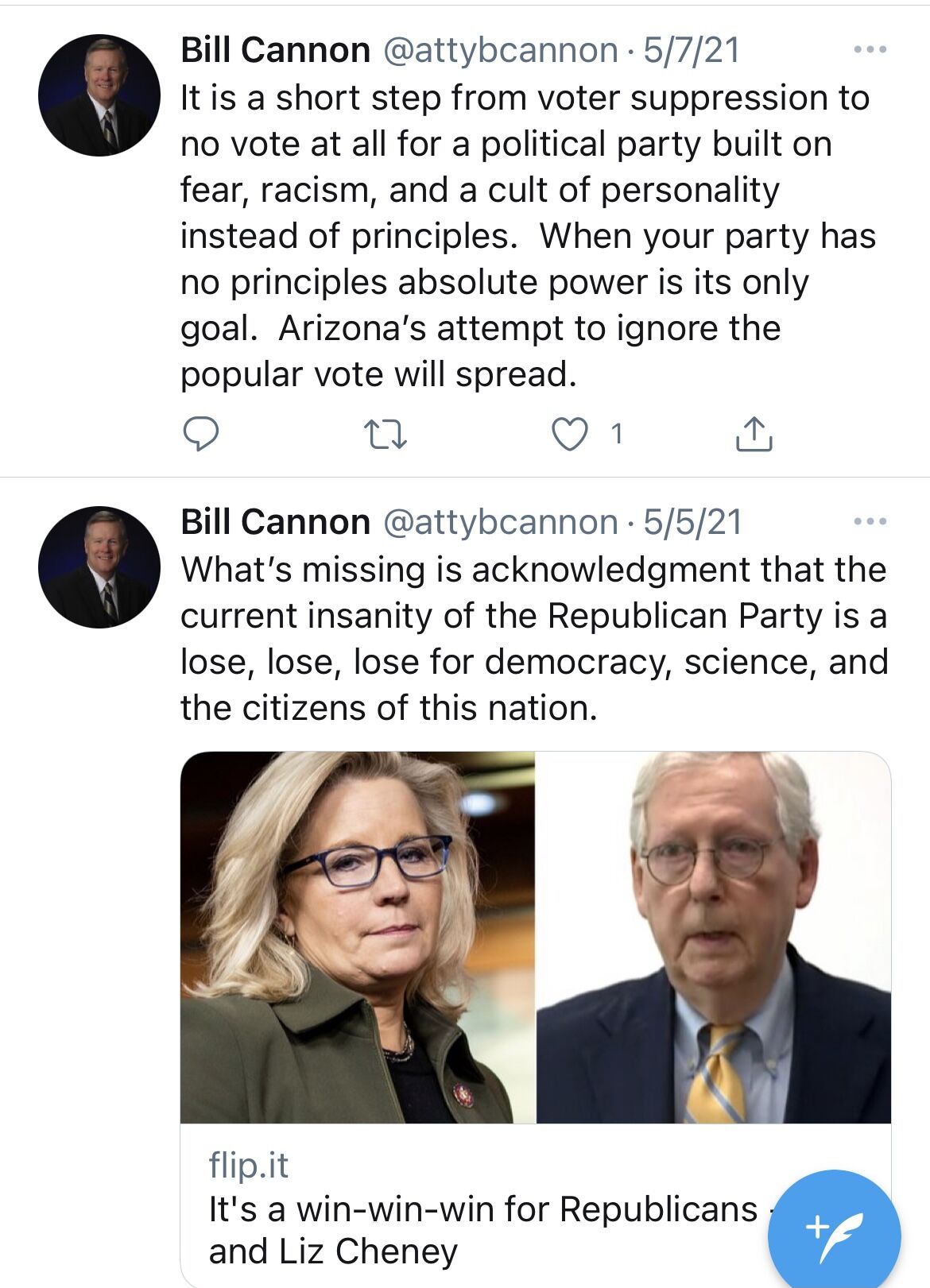Tap the like count on first tweet
Viewport: 930px width, 1288px height.
coord(616,434)
